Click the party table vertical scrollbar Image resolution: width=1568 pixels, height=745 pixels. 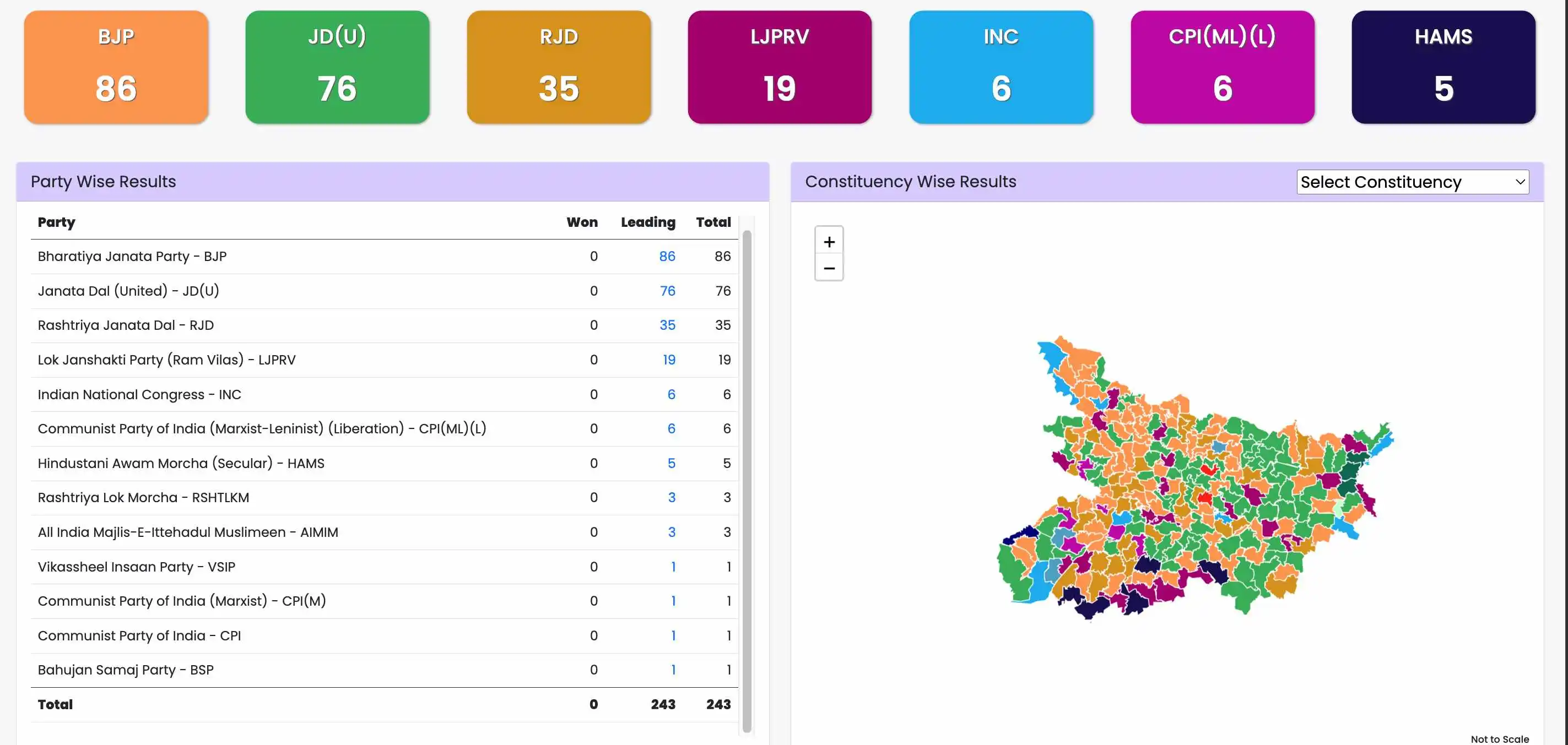(747, 481)
